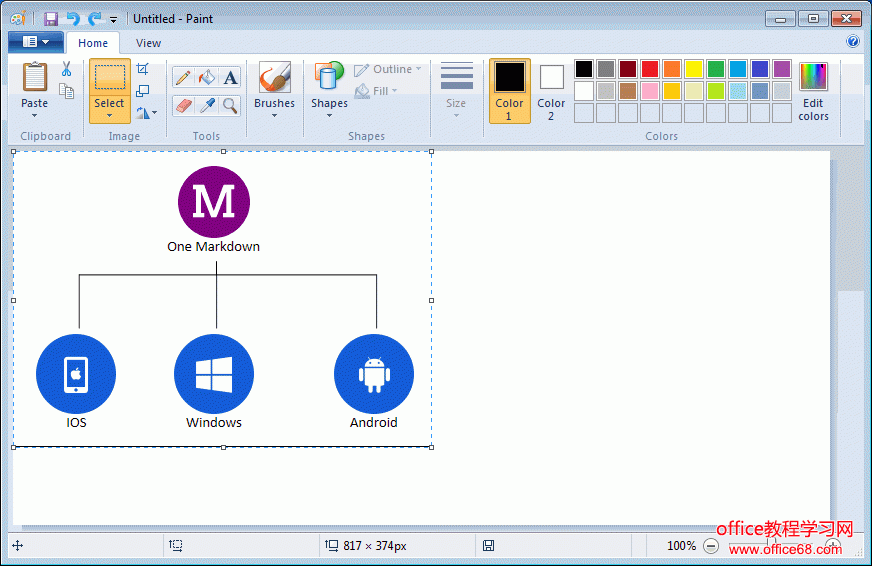Click the Magnifier tool
The height and width of the screenshot is (566, 872).
pos(231,105)
